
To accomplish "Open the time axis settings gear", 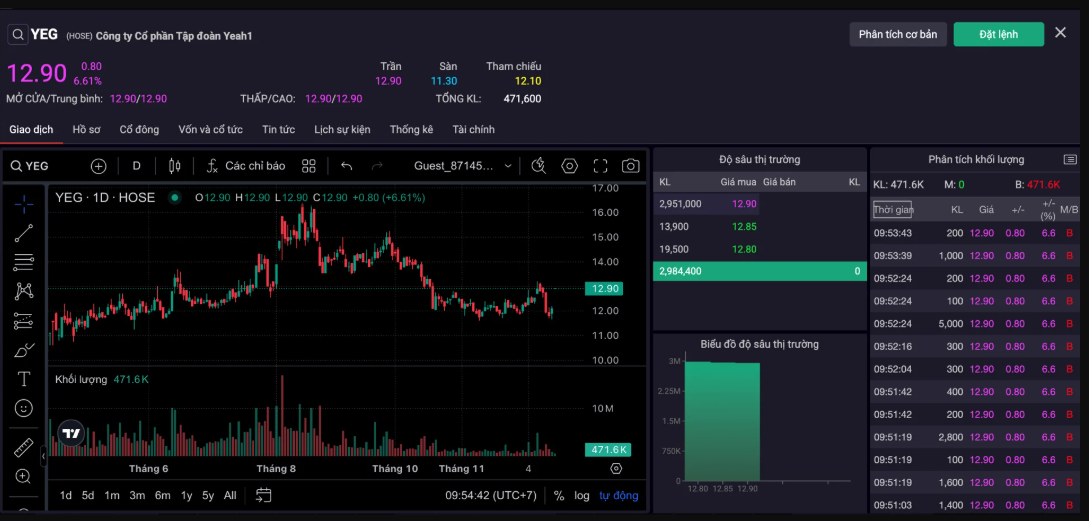I will click(615, 468).
